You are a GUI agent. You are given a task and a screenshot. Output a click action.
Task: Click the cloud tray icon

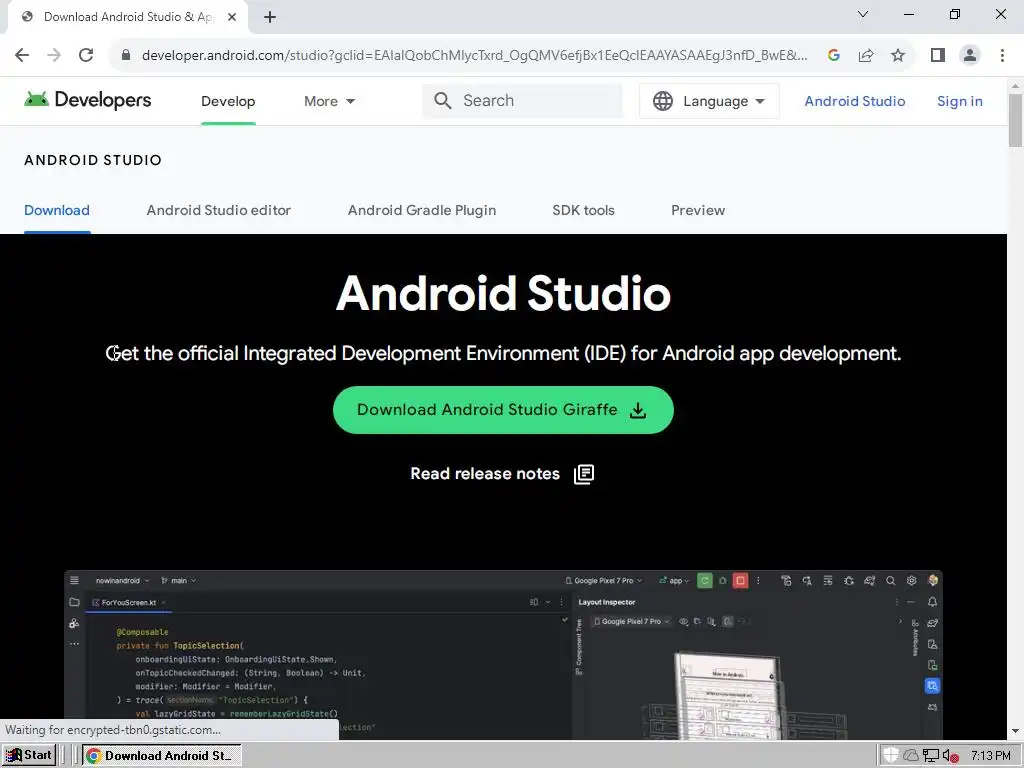point(910,756)
